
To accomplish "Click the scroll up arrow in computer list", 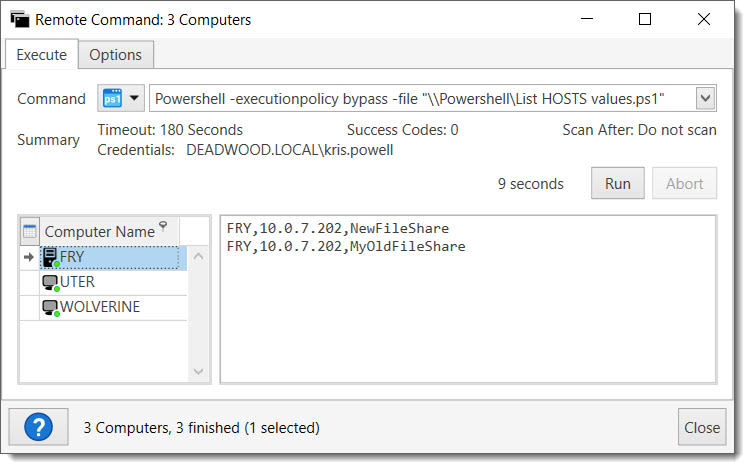I will pos(199,257).
